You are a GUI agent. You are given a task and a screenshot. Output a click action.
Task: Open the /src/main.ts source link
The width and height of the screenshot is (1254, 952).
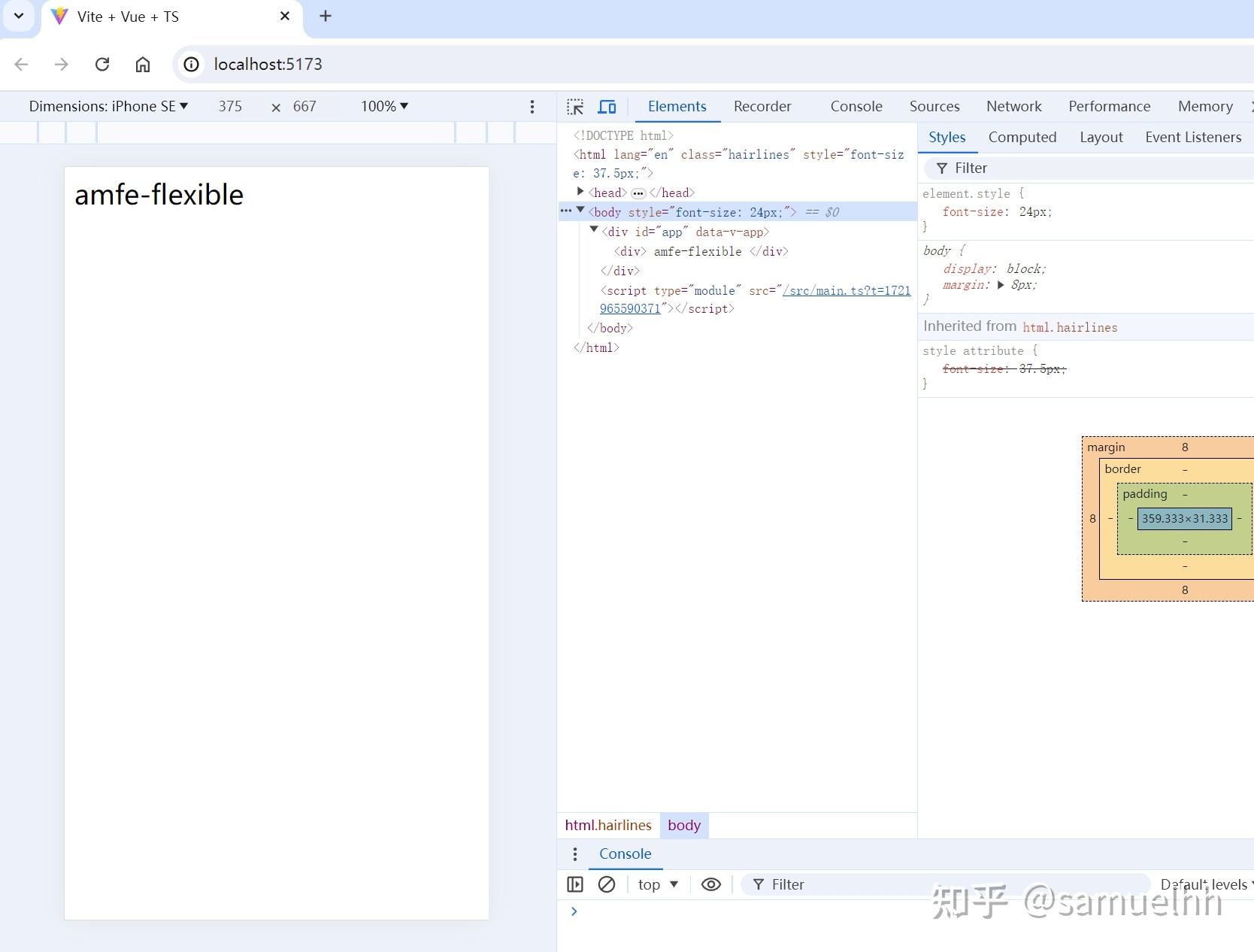(846, 290)
